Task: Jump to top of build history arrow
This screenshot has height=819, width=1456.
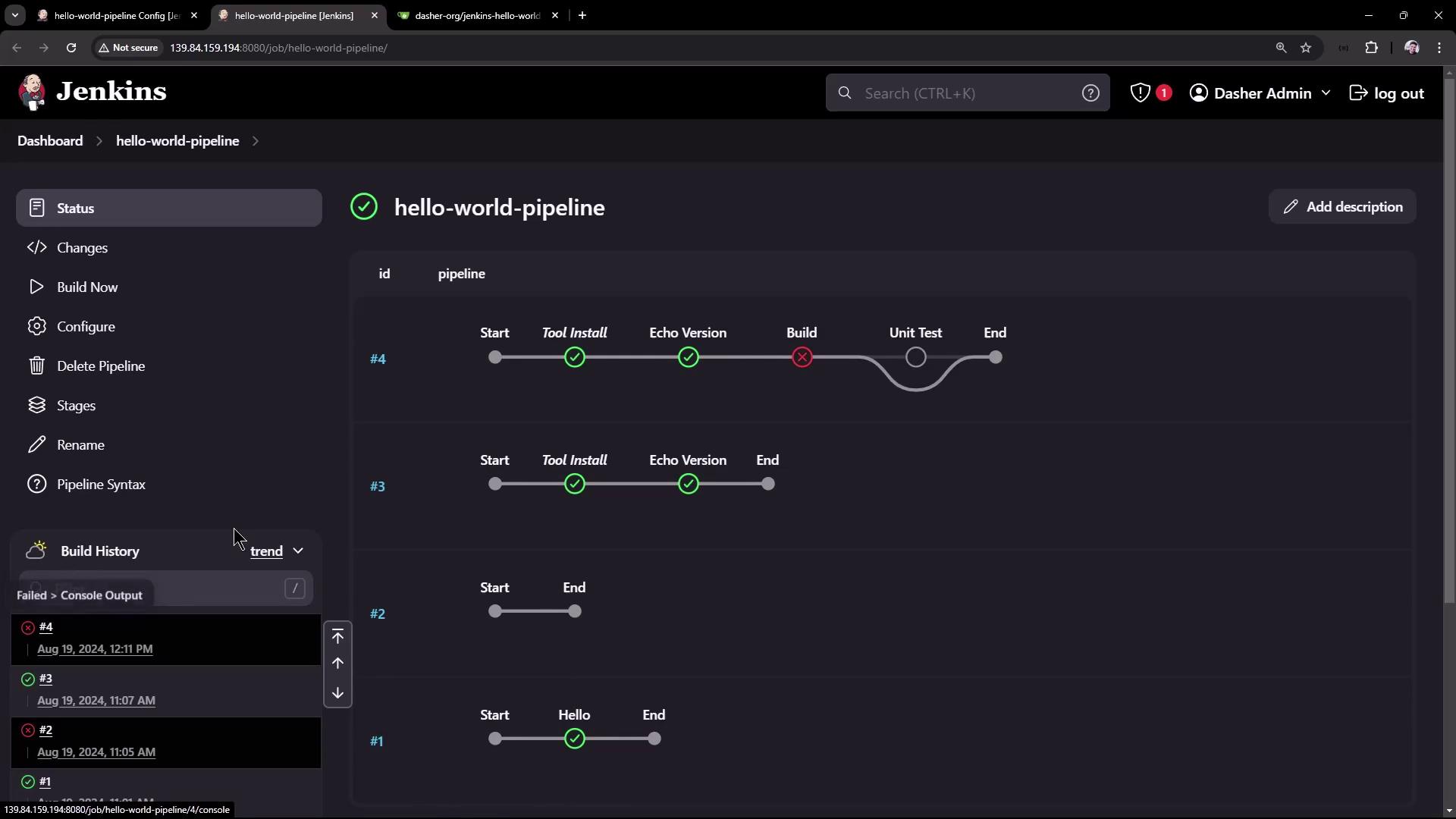Action: (x=337, y=636)
